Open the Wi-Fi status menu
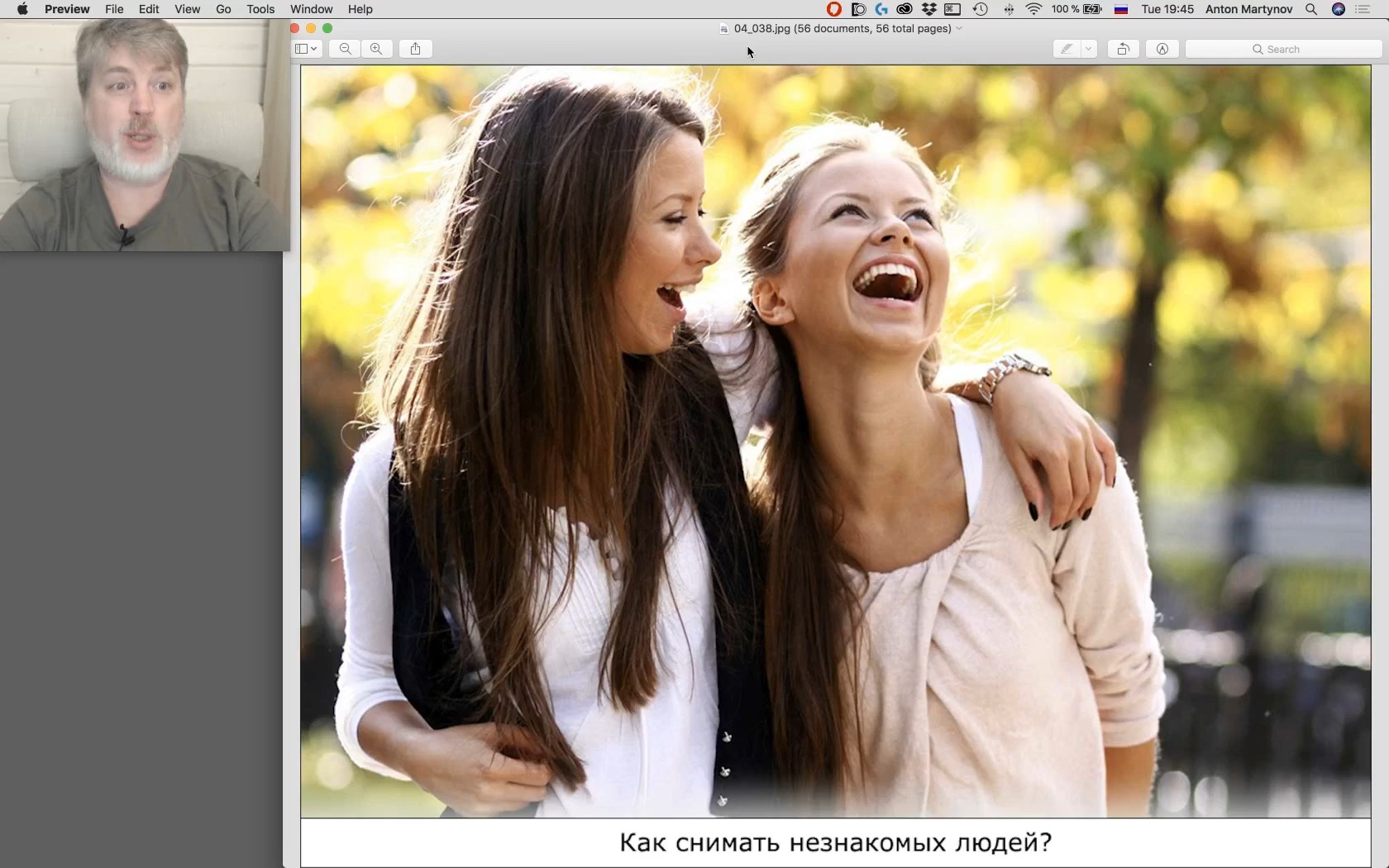This screenshot has width=1389, height=868. pyautogui.click(x=1033, y=9)
